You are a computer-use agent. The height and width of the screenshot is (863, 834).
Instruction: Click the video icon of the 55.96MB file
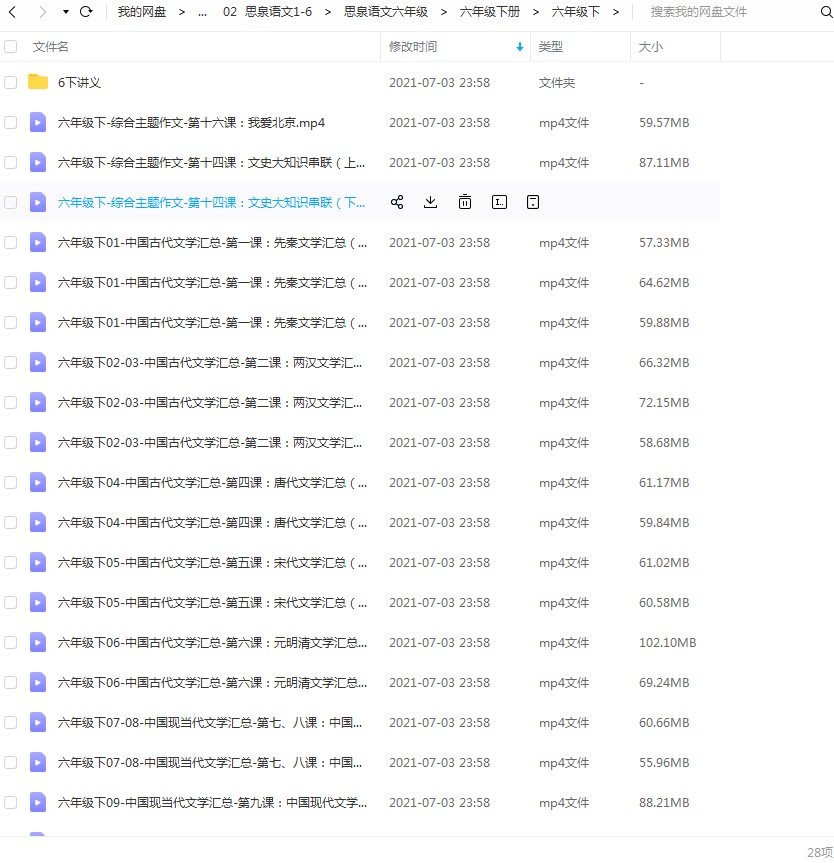point(38,762)
